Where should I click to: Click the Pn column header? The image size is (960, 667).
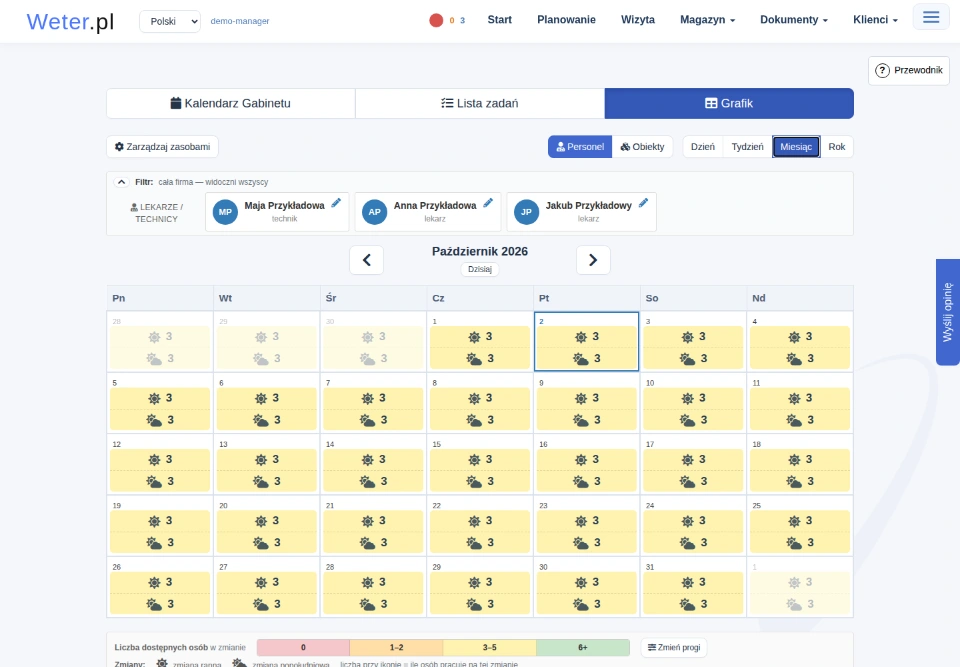[x=160, y=298]
